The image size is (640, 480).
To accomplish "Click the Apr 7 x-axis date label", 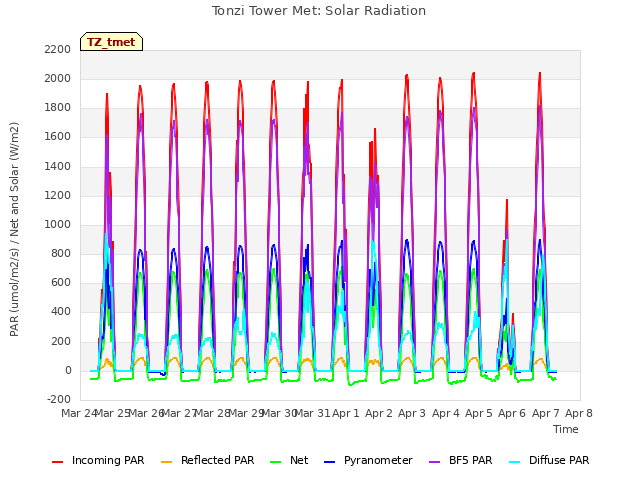I will coord(546,413).
